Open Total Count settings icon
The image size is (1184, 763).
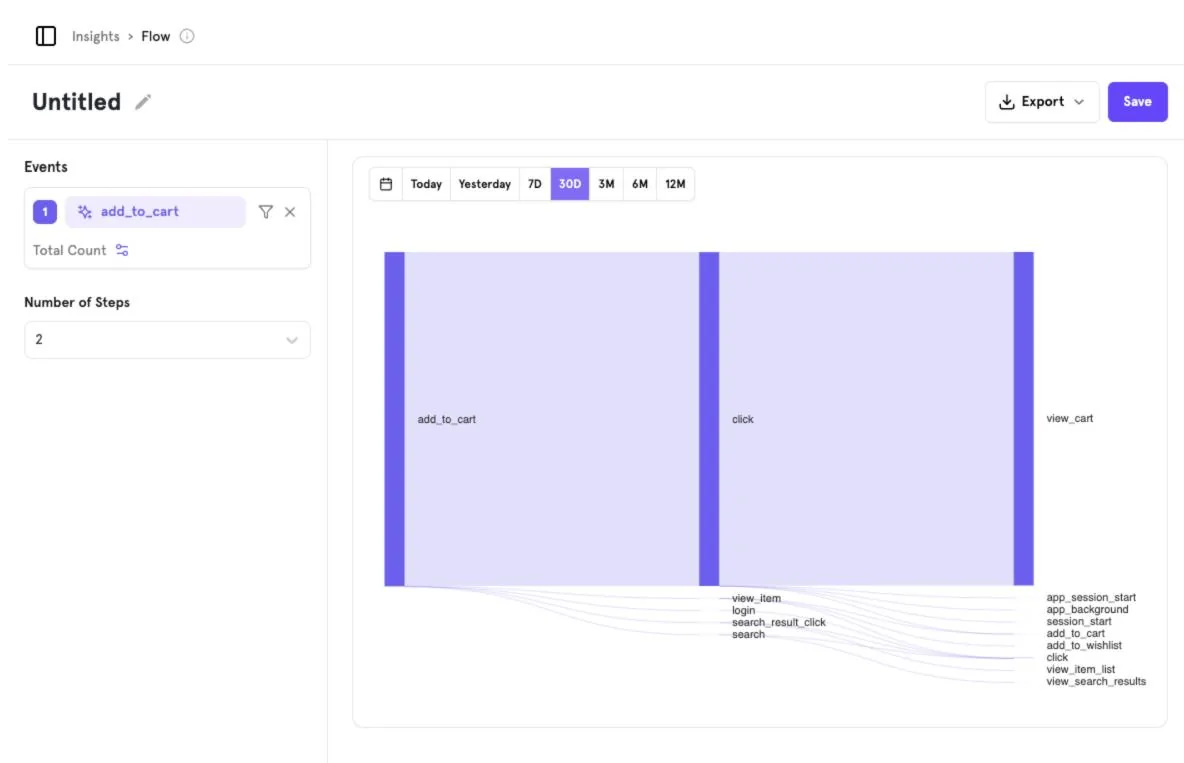[122, 250]
